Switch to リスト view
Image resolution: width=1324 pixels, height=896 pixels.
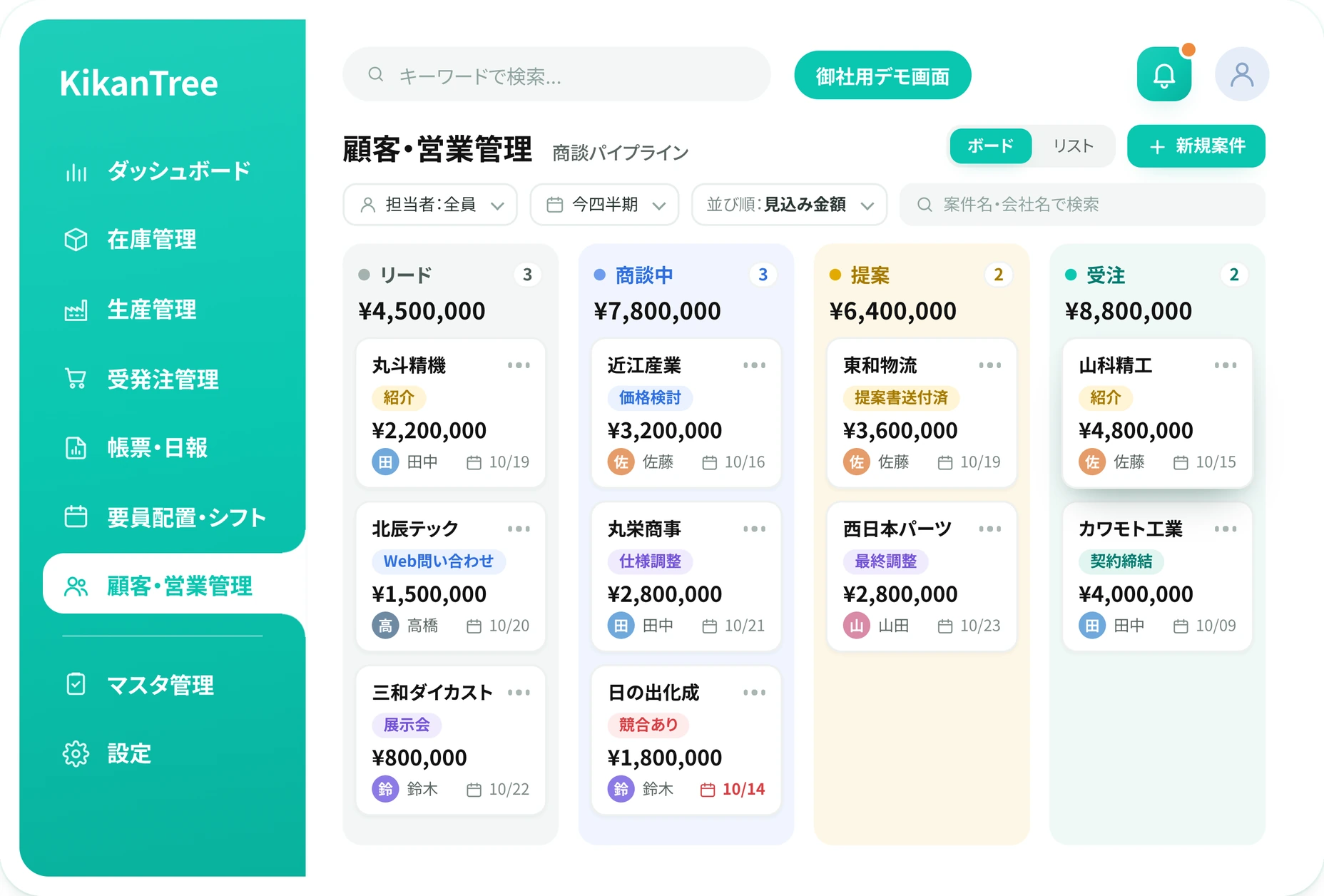tap(1073, 146)
